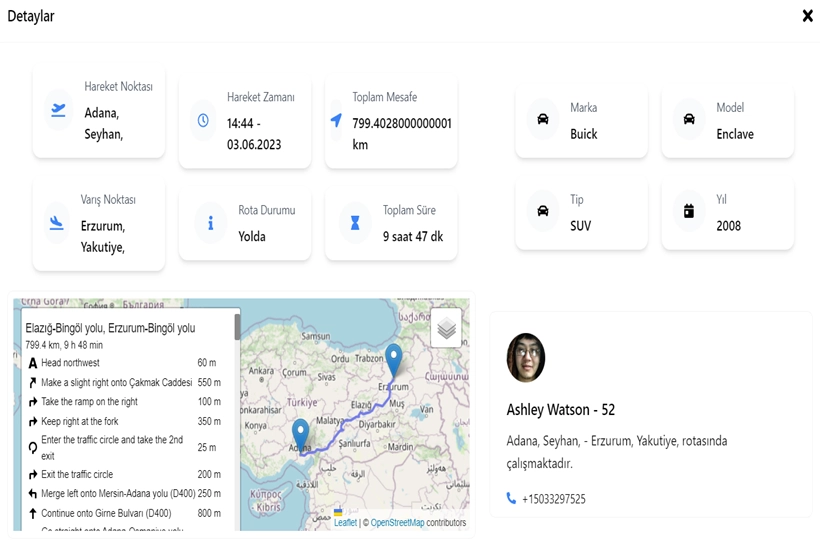The height and width of the screenshot is (550, 822).
Task: Click the arrow icon for 'Keep right at the fork'
Action: click(x=33, y=422)
